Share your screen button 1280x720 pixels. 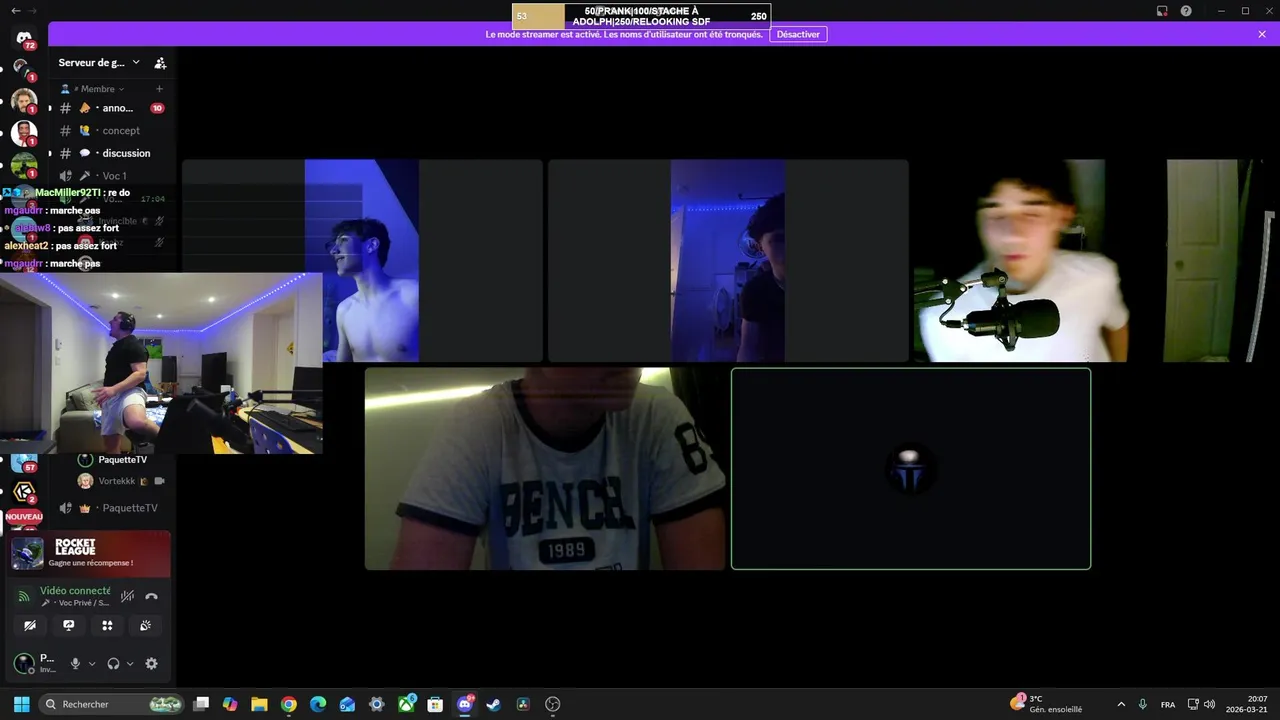[x=69, y=625]
